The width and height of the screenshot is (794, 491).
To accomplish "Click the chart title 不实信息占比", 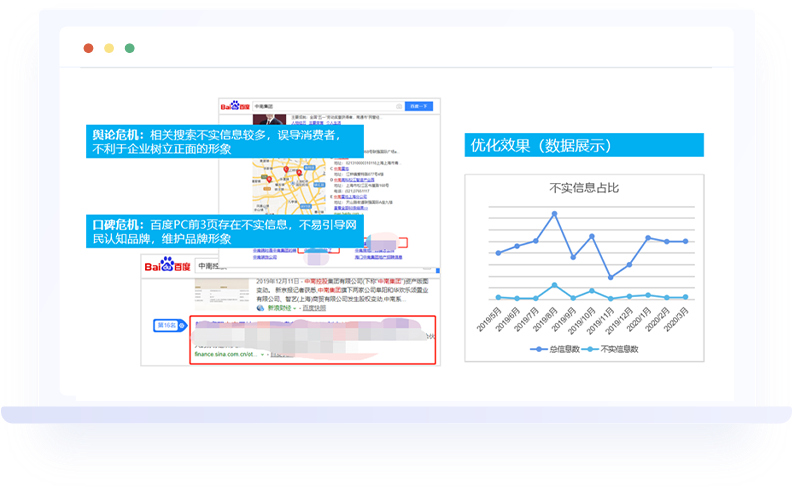I will [x=584, y=188].
